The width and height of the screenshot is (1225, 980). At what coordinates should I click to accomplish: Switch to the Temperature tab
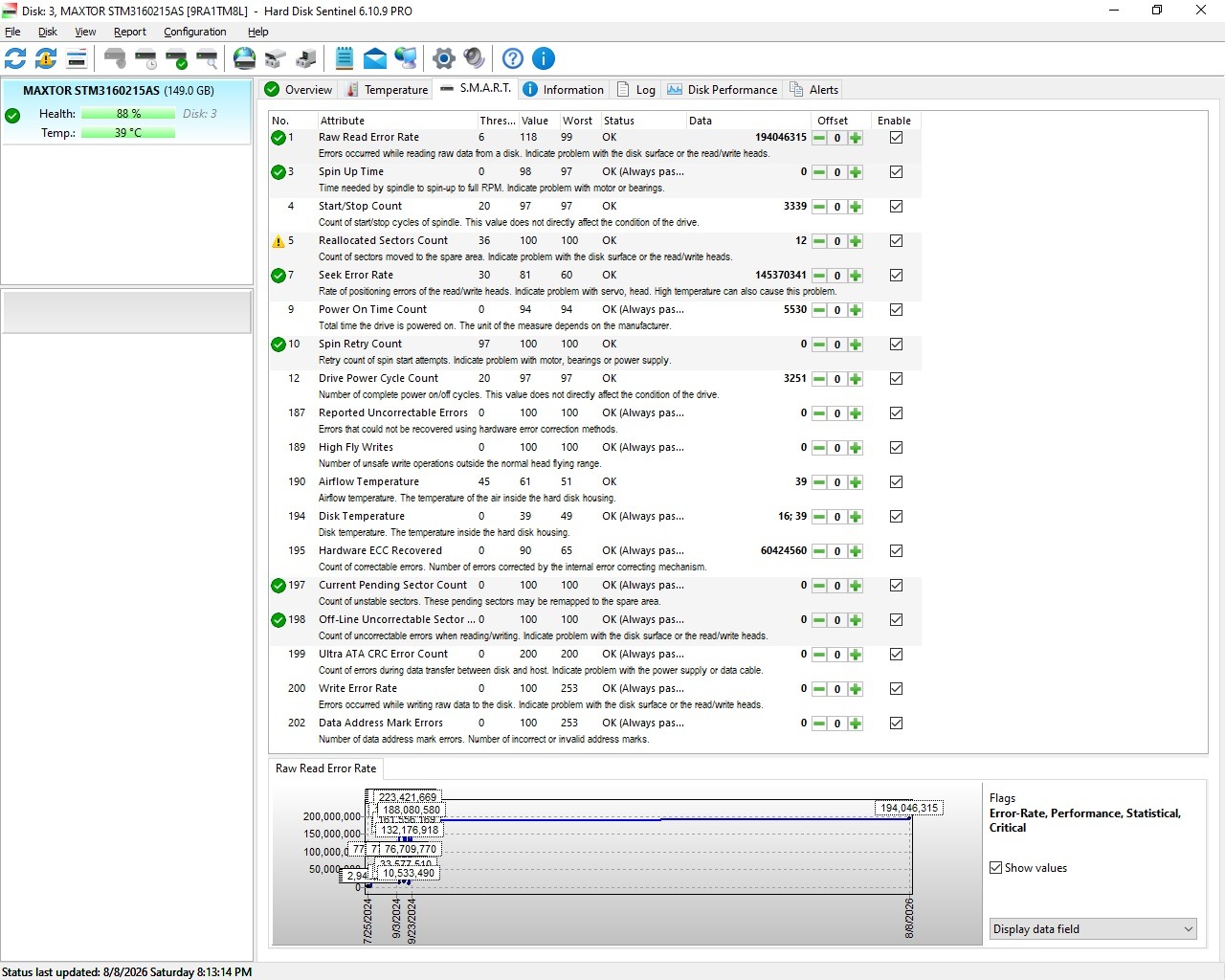(x=387, y=90)
